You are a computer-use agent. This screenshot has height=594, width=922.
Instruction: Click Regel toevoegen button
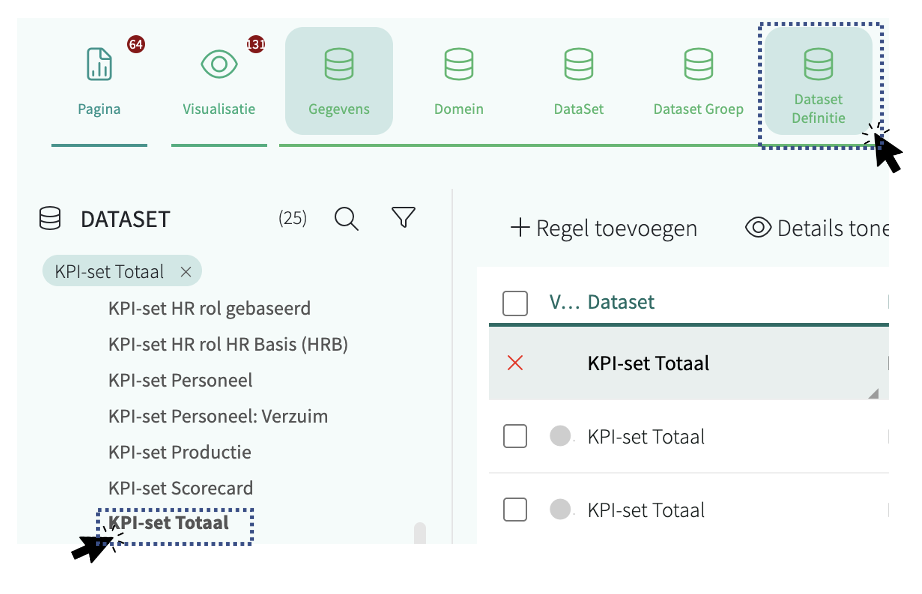point(604,228)
